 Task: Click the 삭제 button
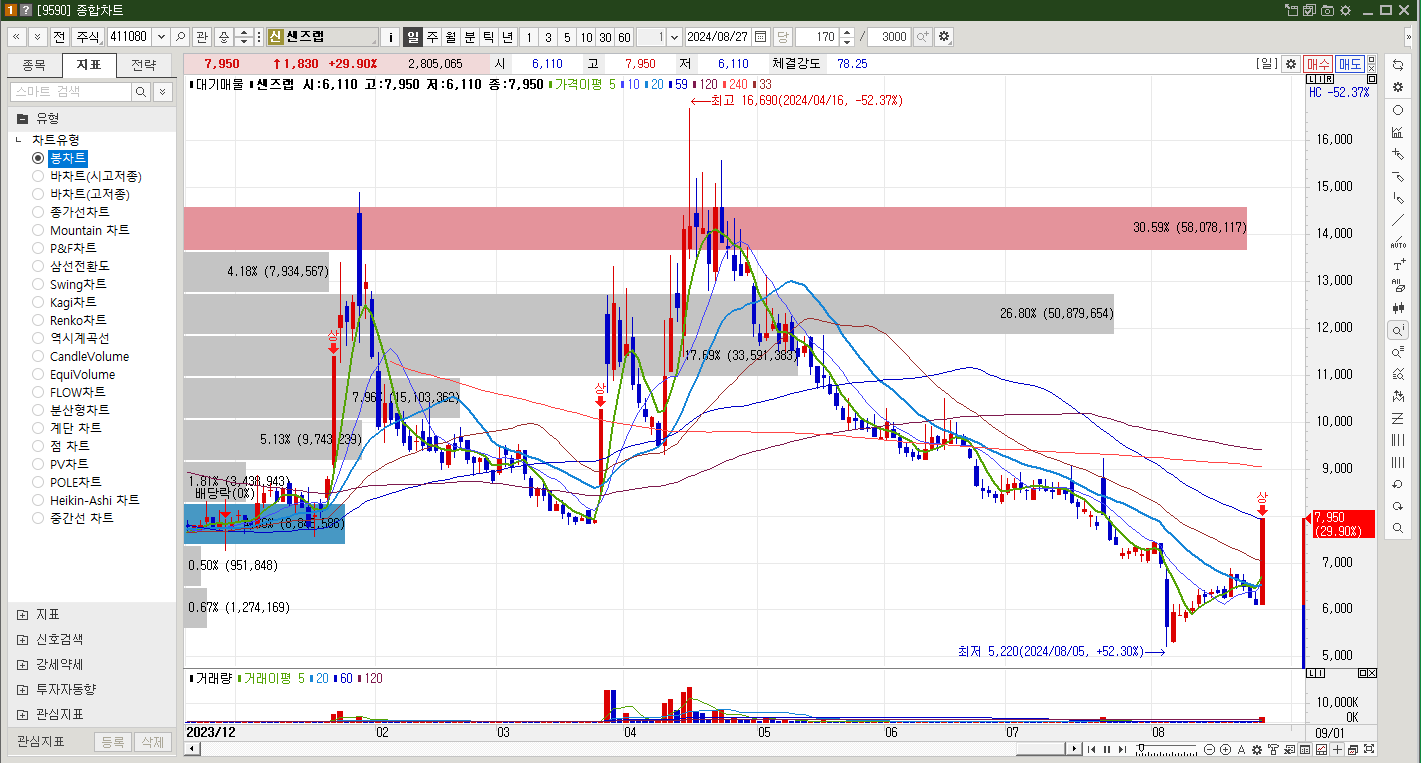(152, 742)
